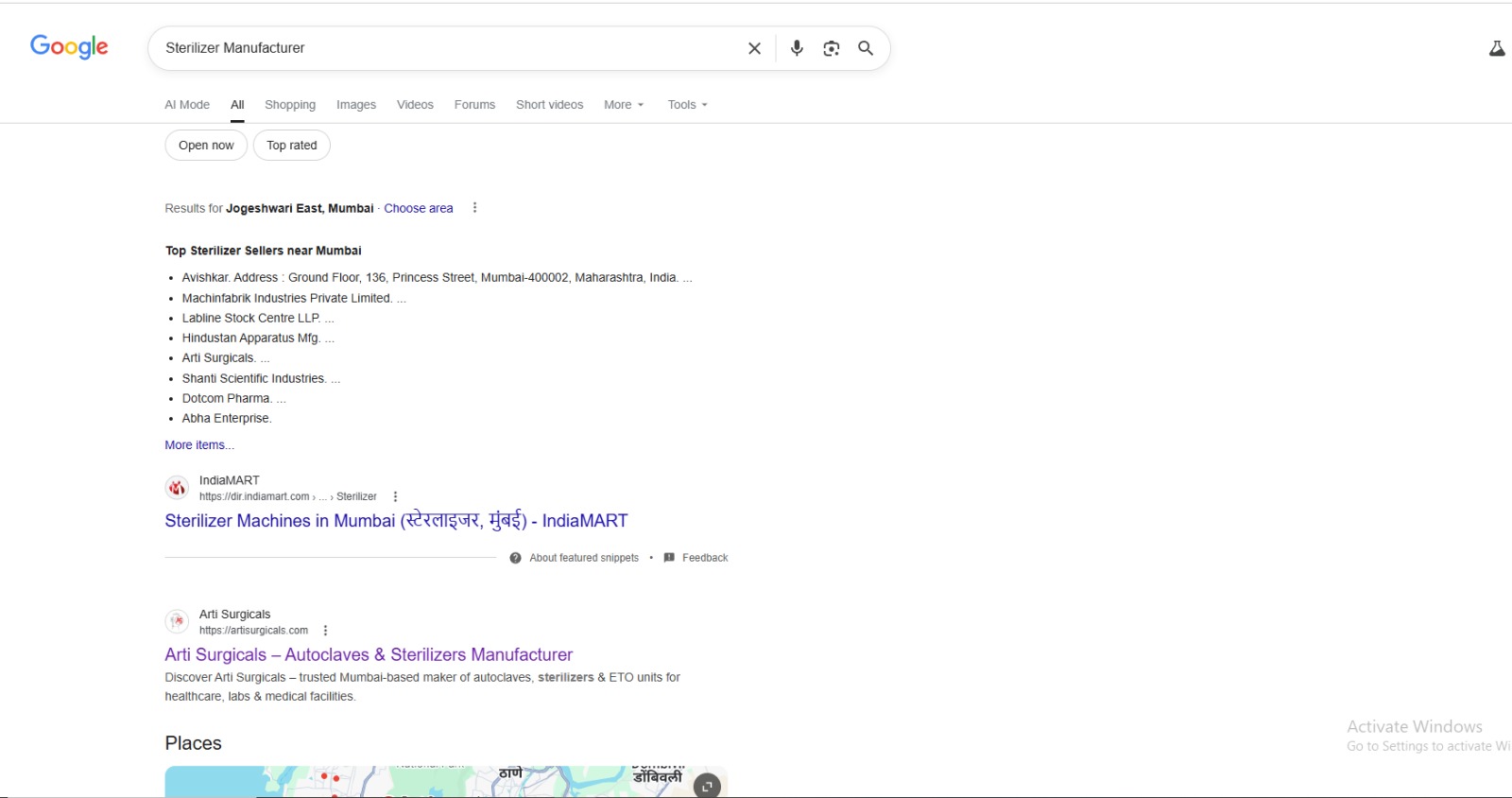The height and width of the screenshot is (798, 1512).
Task: Open Google Lens image search icon
Action: click(832, 48)
